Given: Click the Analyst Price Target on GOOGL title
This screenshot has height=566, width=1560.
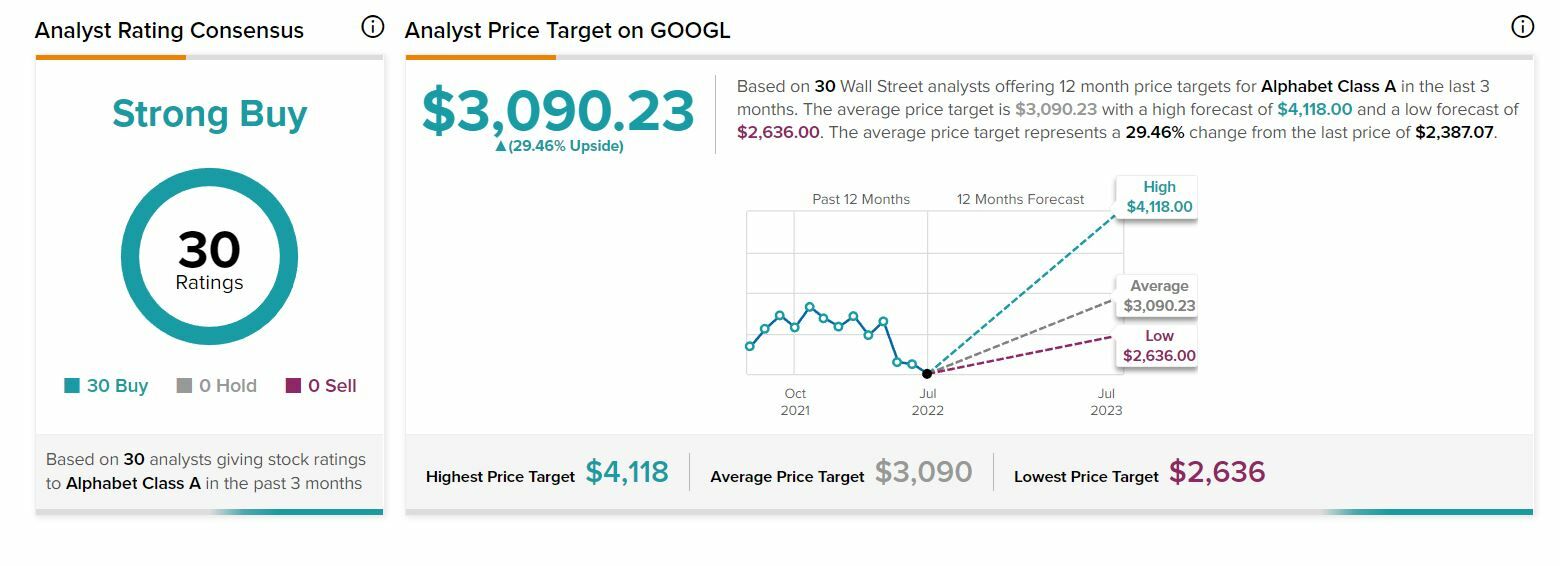Looking at the screenshot, I should coord(567,30).
